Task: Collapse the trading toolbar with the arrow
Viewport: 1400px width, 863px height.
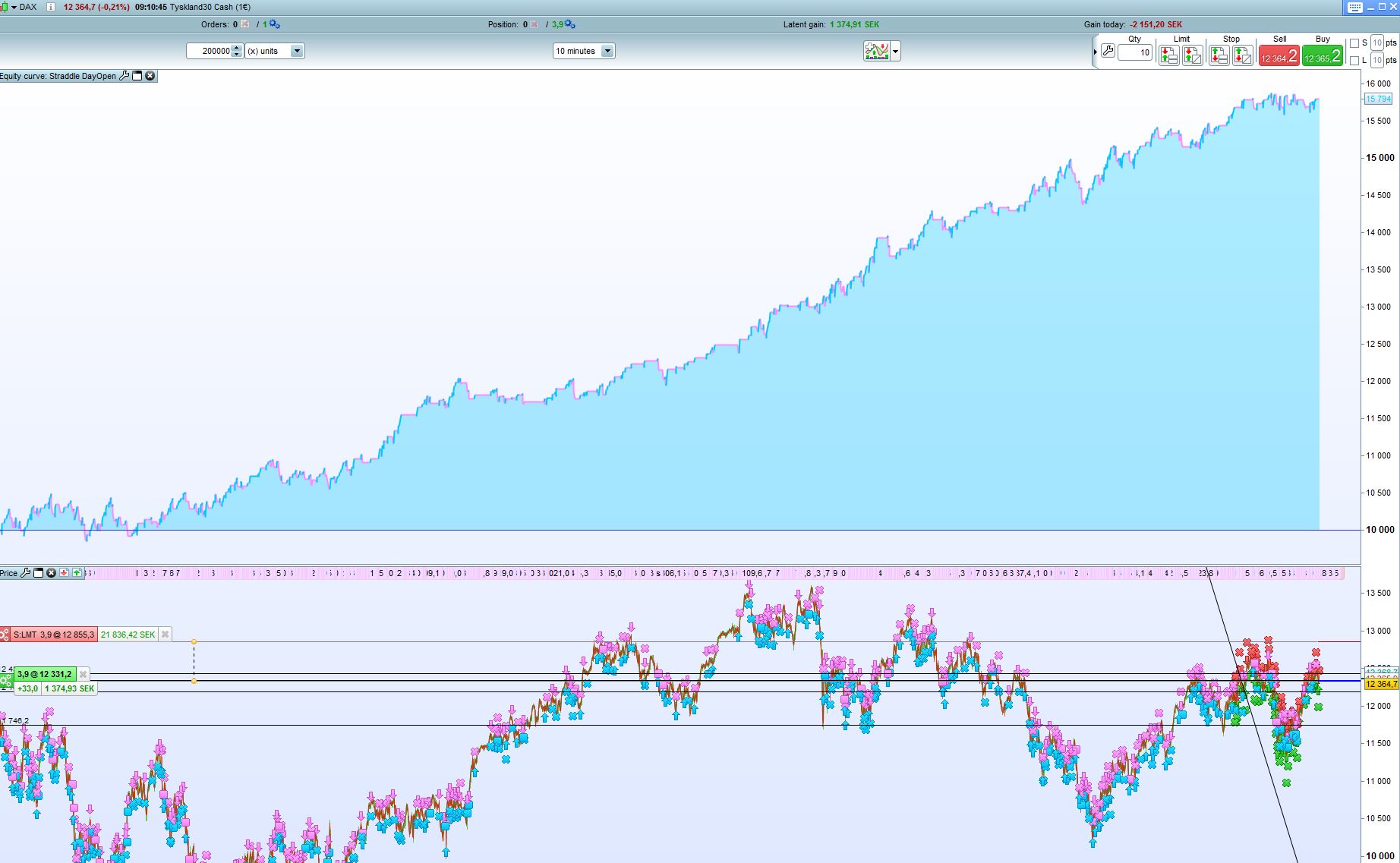Action: 1095,52
